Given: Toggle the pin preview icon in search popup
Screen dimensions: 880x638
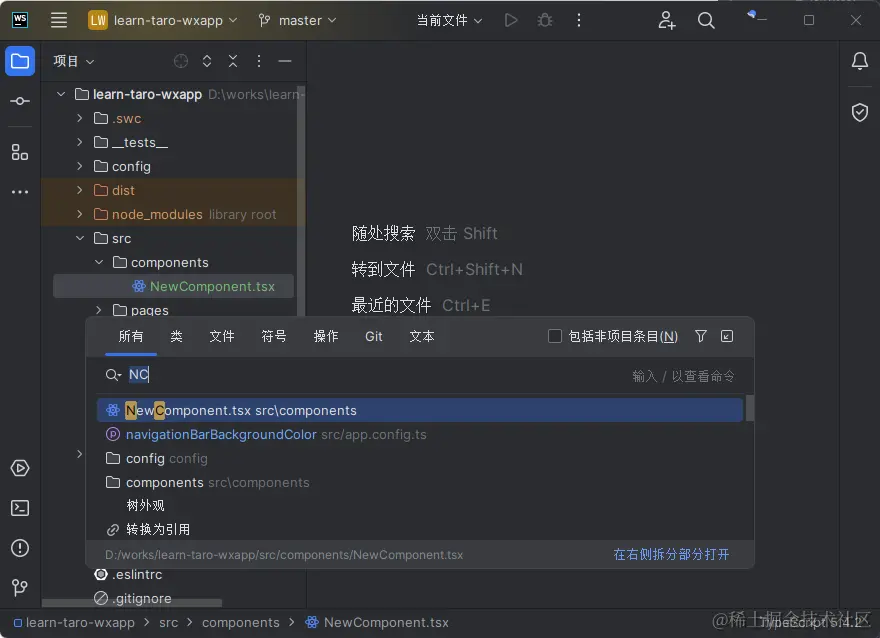Looking at the screenshot, I should 727,336.
